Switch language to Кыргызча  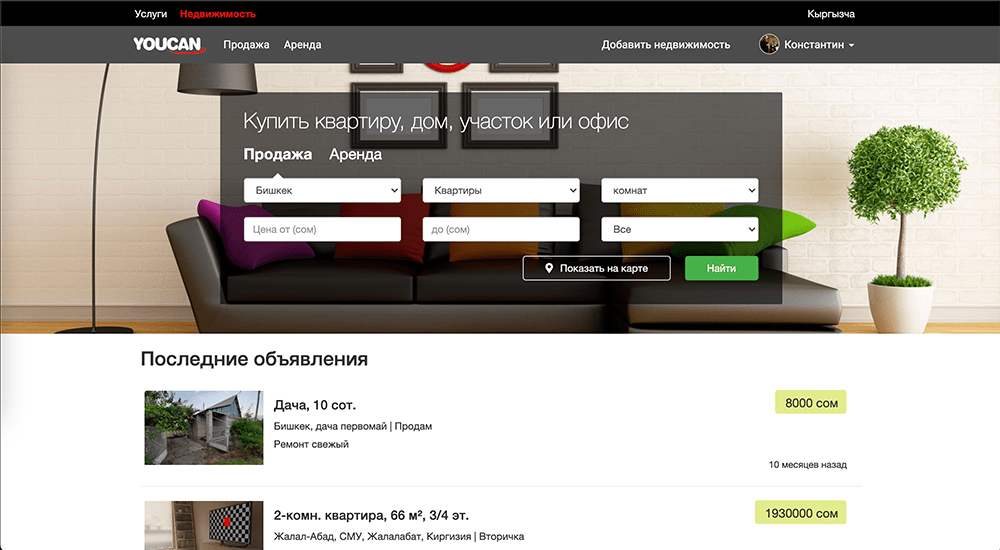coord(831,13)
